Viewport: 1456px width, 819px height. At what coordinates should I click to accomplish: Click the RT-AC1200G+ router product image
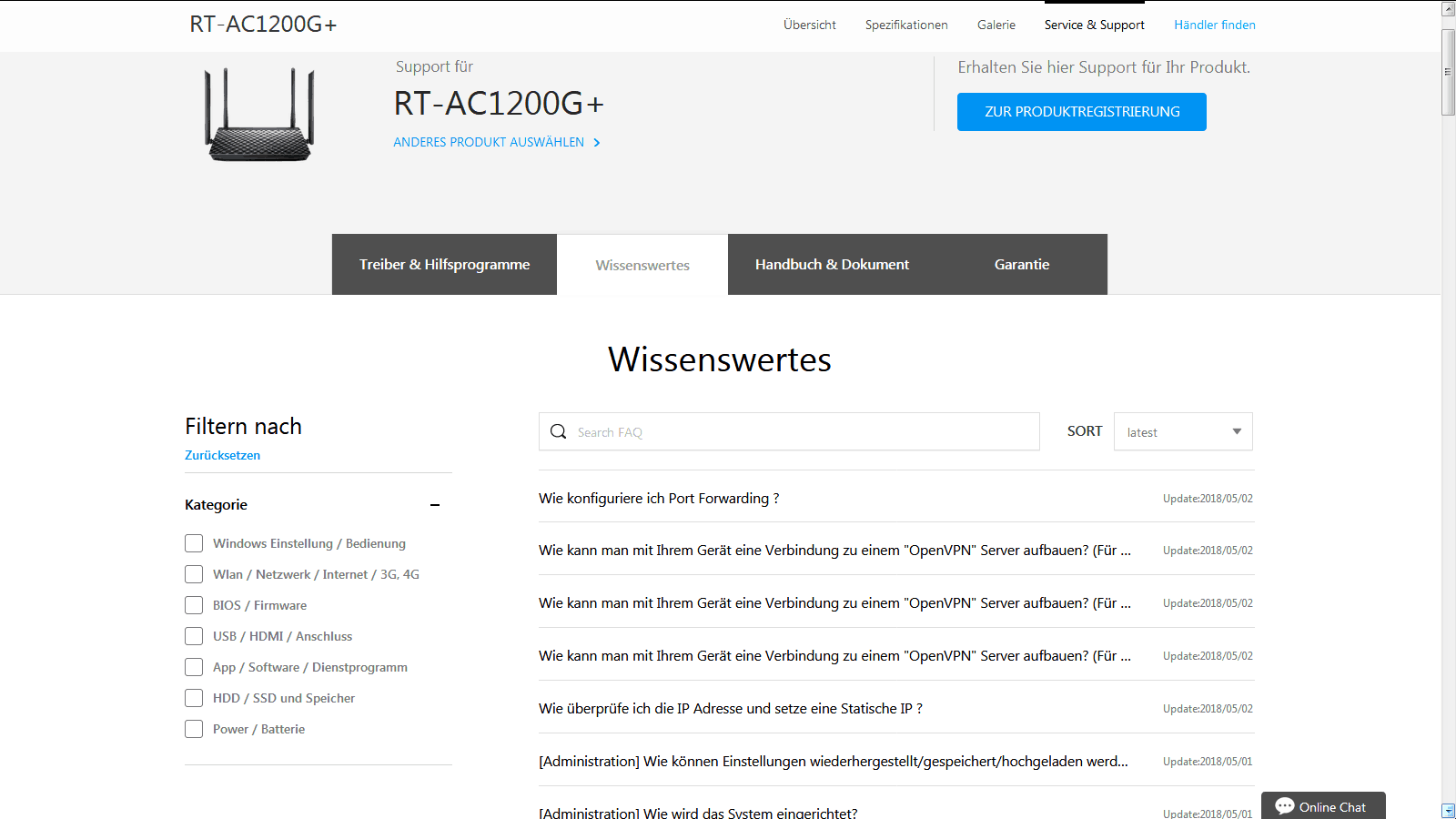259,115
